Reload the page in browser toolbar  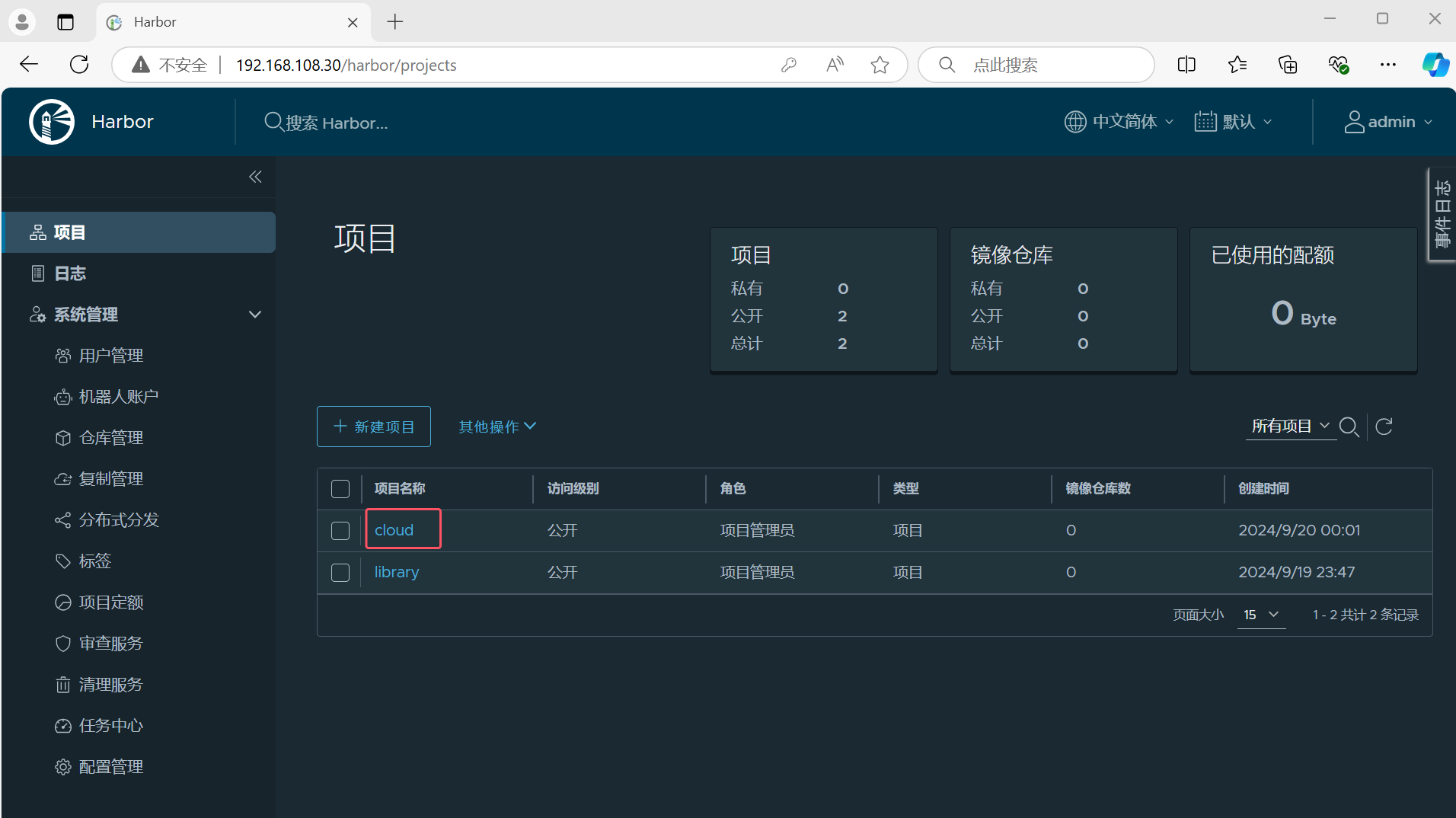pyautogui.click(x=79, y=65)
